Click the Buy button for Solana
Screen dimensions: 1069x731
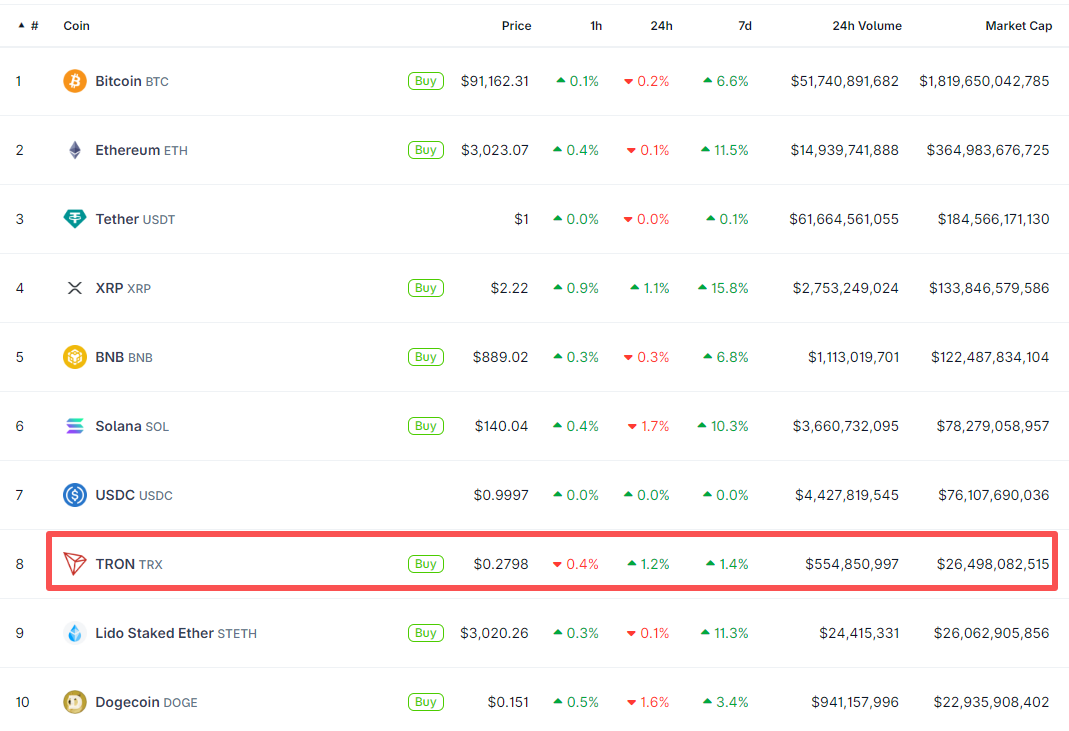click(426, 426)
